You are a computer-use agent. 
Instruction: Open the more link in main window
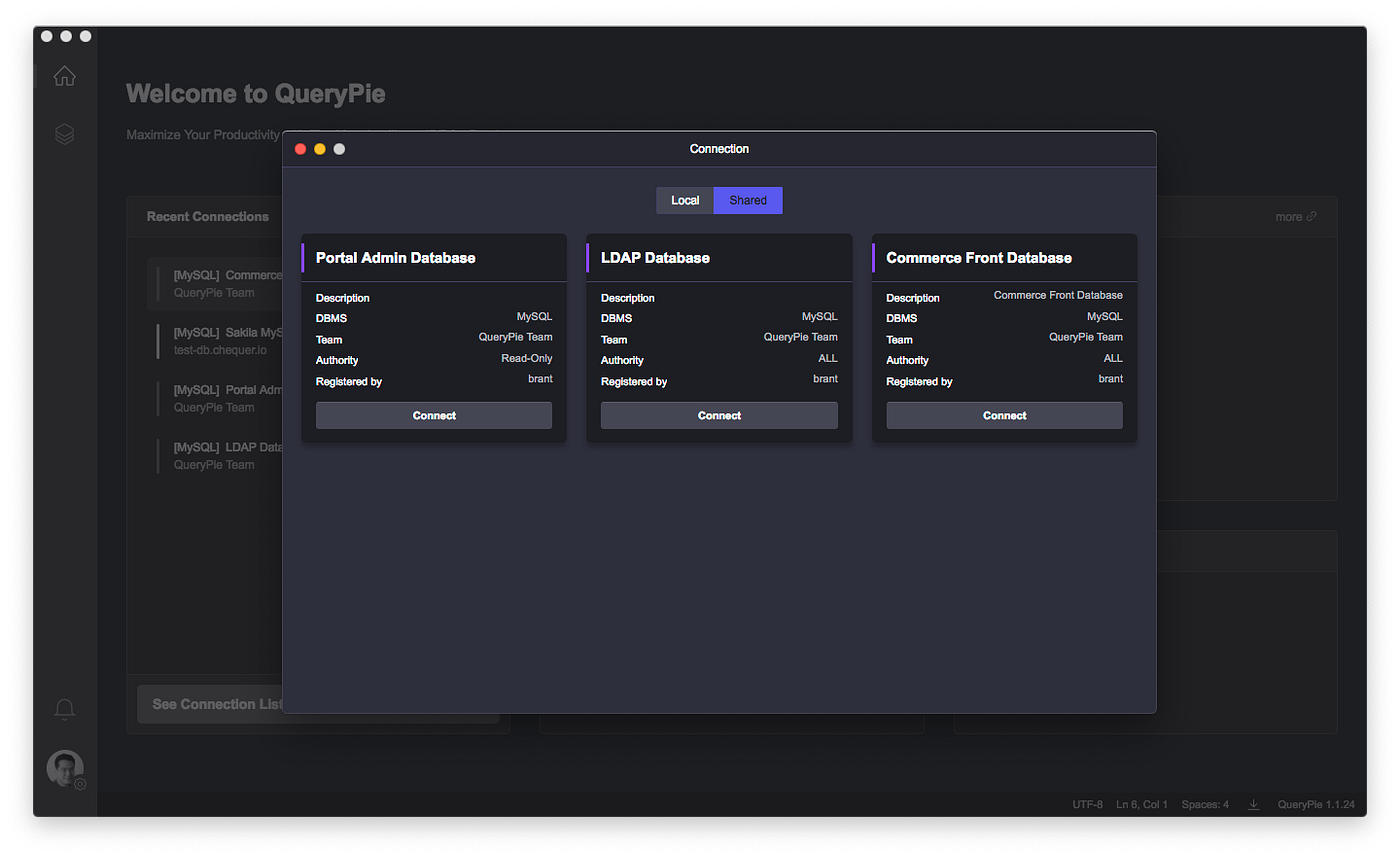tap(1296, 217)
